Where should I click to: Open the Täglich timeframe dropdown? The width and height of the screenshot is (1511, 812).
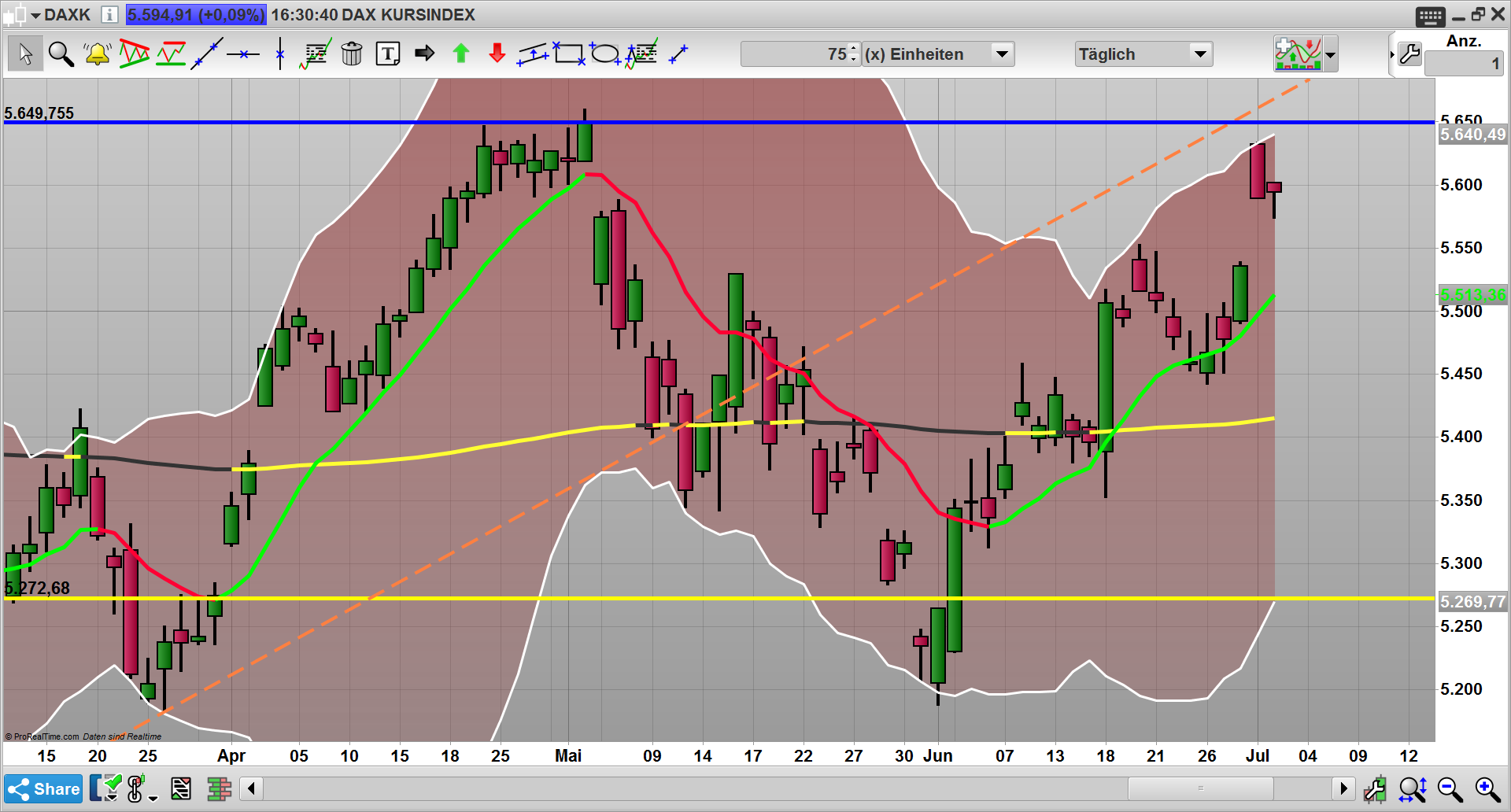[1143, 54]
